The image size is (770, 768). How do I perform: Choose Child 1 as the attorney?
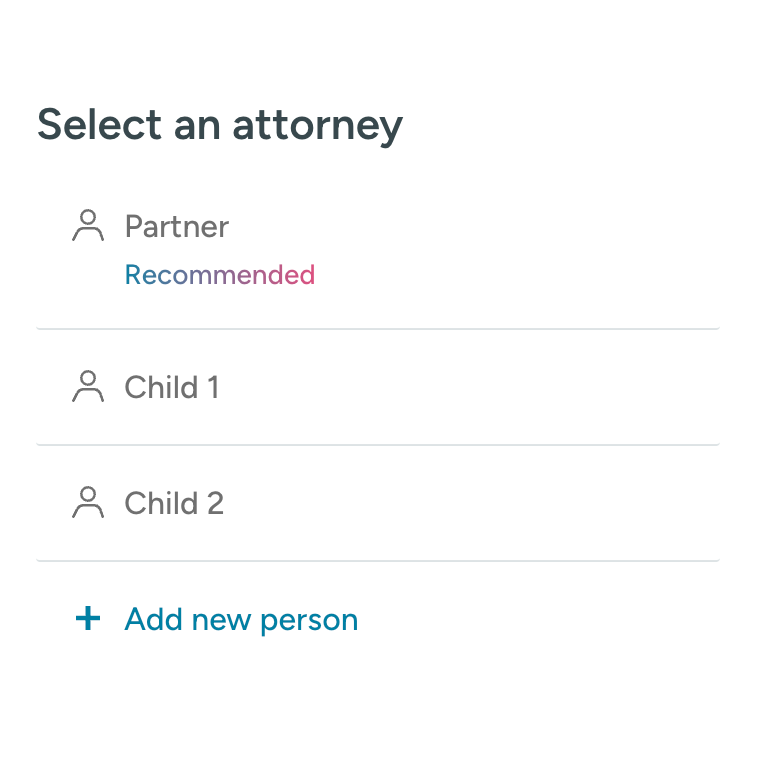pos(378,387)
